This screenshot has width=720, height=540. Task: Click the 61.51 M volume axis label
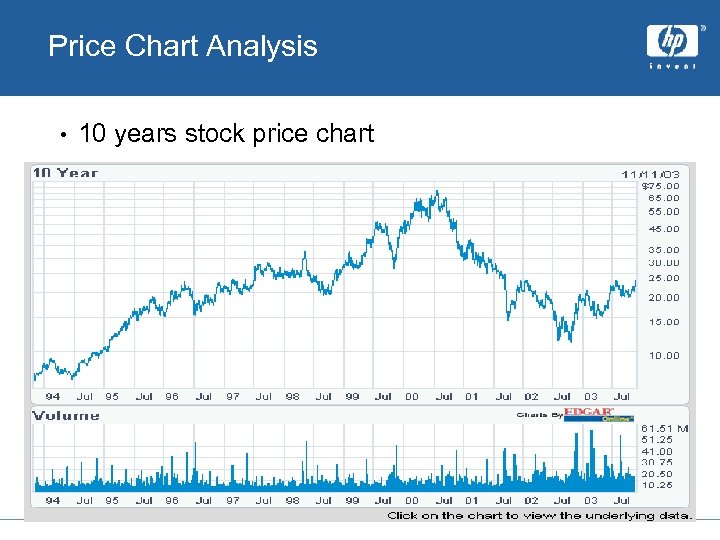tap(665, 428)
